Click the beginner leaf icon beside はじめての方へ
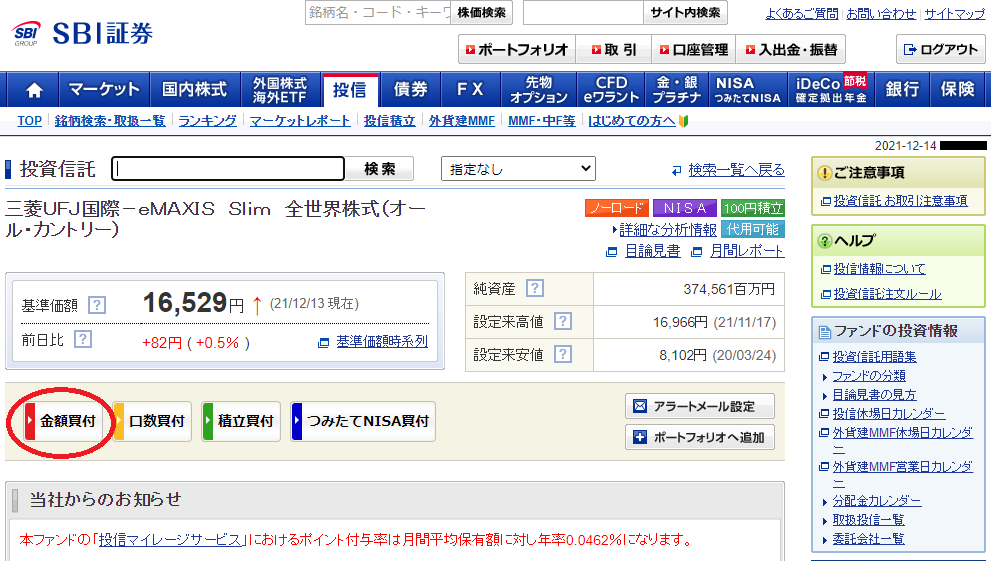The height and width of the screenshot is (561, 991). click(683, 121)
